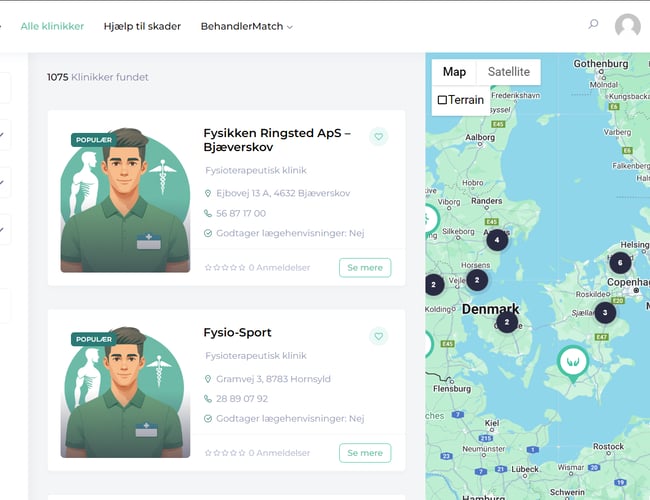Image resolution: width=650 pixels, height=500 pixels.
Task: Click address Ejbovej 13 A, 4632 Bjæverskov
Action: [x=283, y=193]
